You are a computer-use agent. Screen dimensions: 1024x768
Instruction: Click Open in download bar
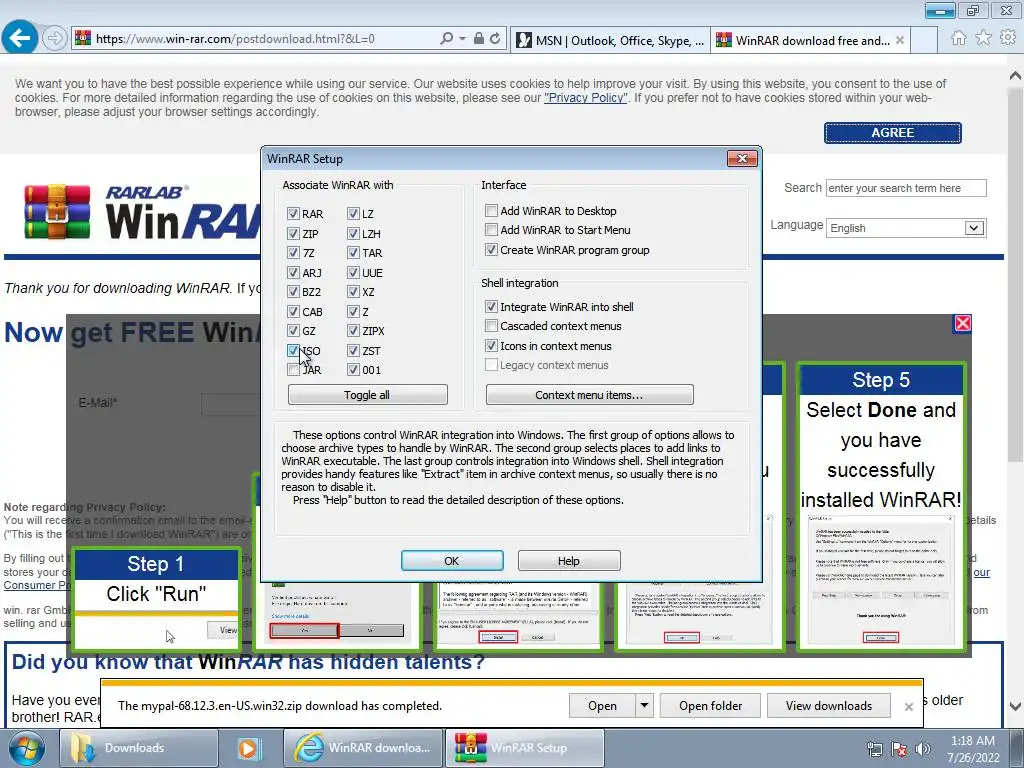[602, 705]
